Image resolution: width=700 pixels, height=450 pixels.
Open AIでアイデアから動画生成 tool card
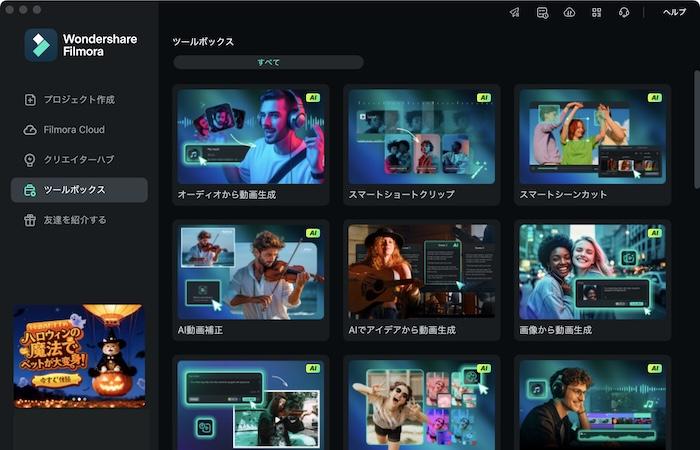tap(422, 280)
